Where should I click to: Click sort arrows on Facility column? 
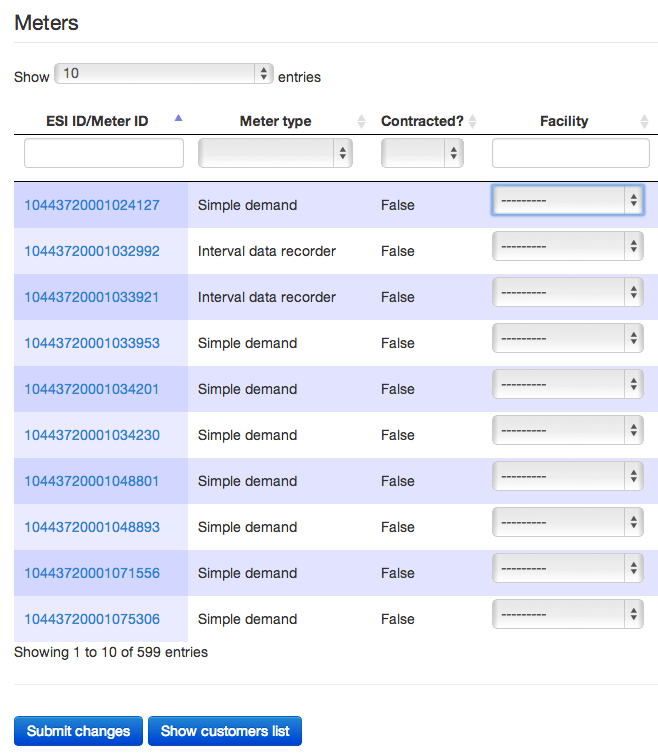point(644,121)
